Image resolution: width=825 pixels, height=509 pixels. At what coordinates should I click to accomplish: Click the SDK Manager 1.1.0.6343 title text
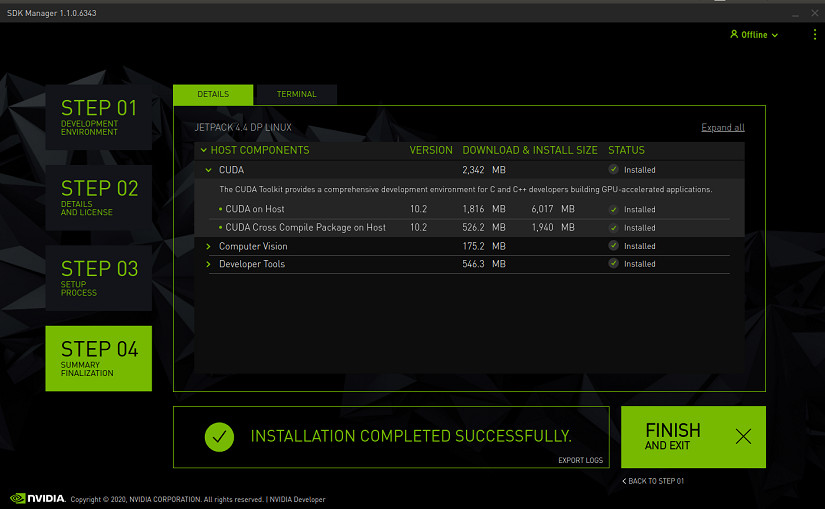(x=52, y=13)
